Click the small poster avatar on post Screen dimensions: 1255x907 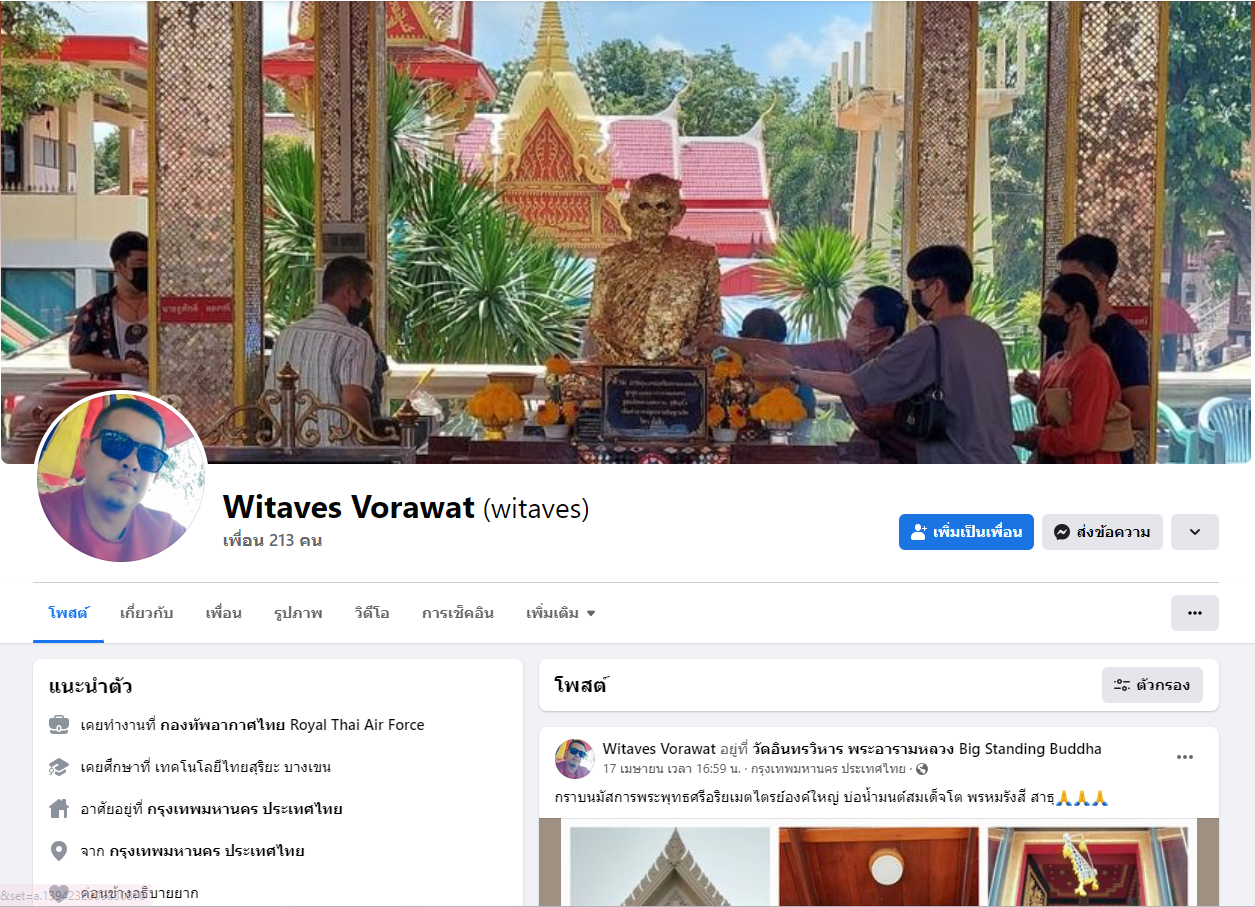pos(575,759)
